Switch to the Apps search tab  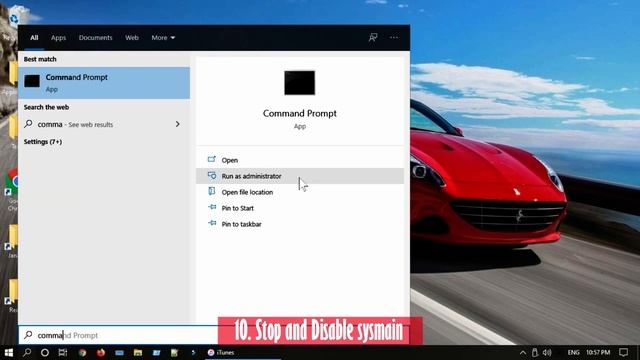tap(58, 38)
